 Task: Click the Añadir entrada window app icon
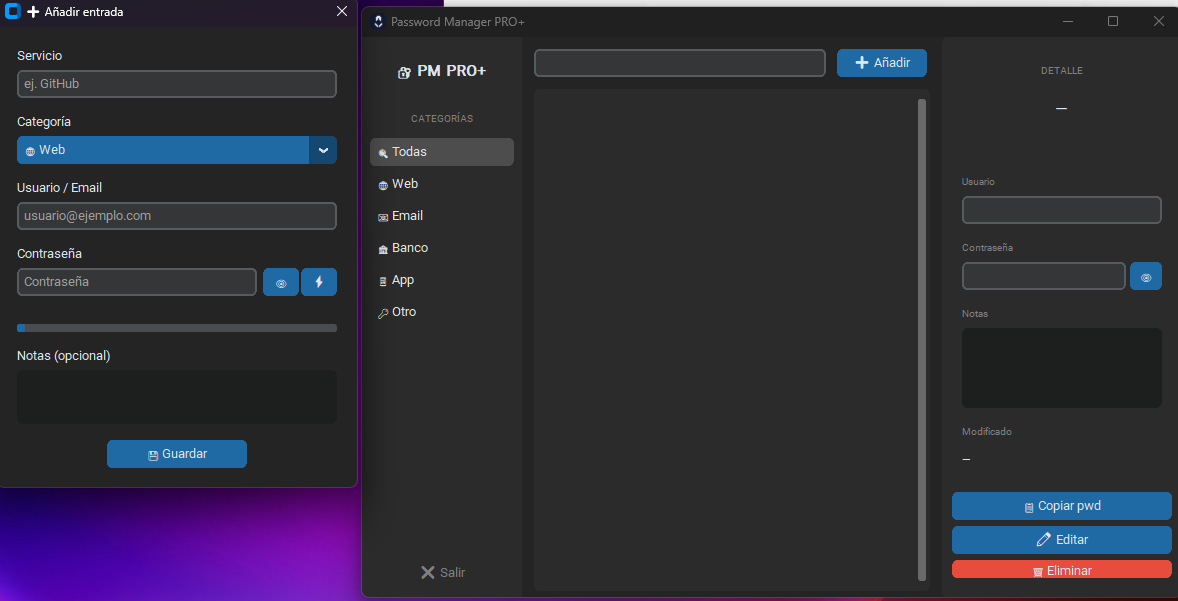[x=12, y=12]
